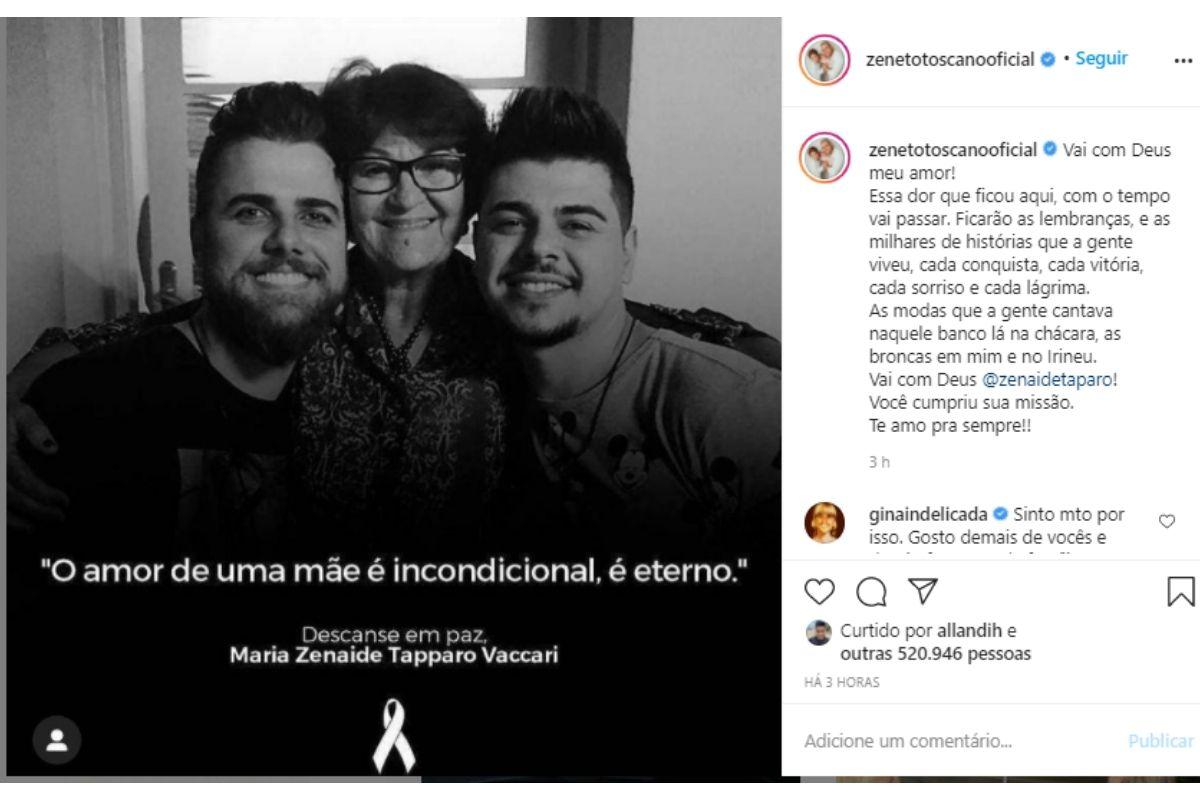Like the post with the heart icon

coord(819,592)
